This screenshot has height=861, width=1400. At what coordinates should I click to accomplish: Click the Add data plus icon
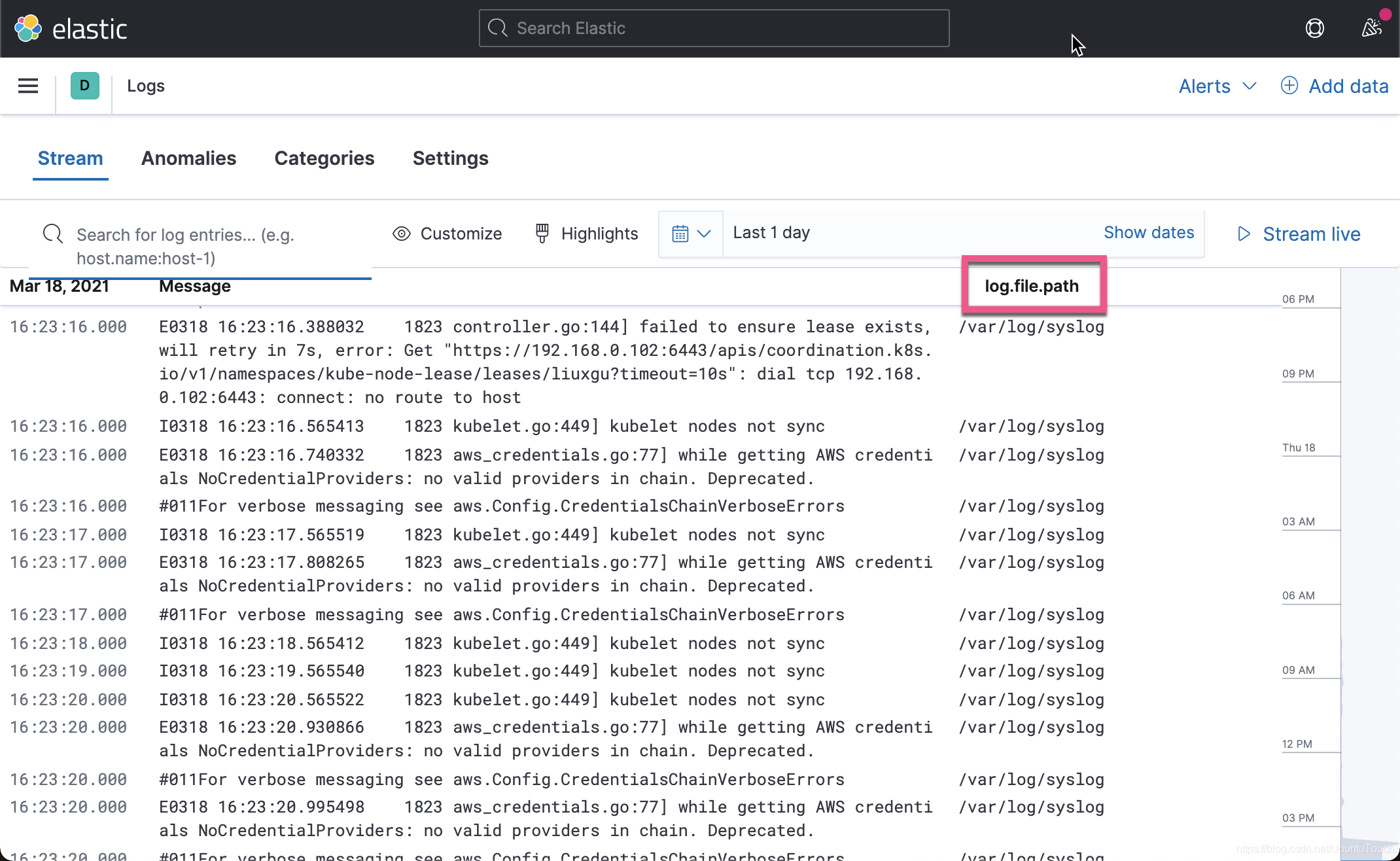pos(1289,86)
